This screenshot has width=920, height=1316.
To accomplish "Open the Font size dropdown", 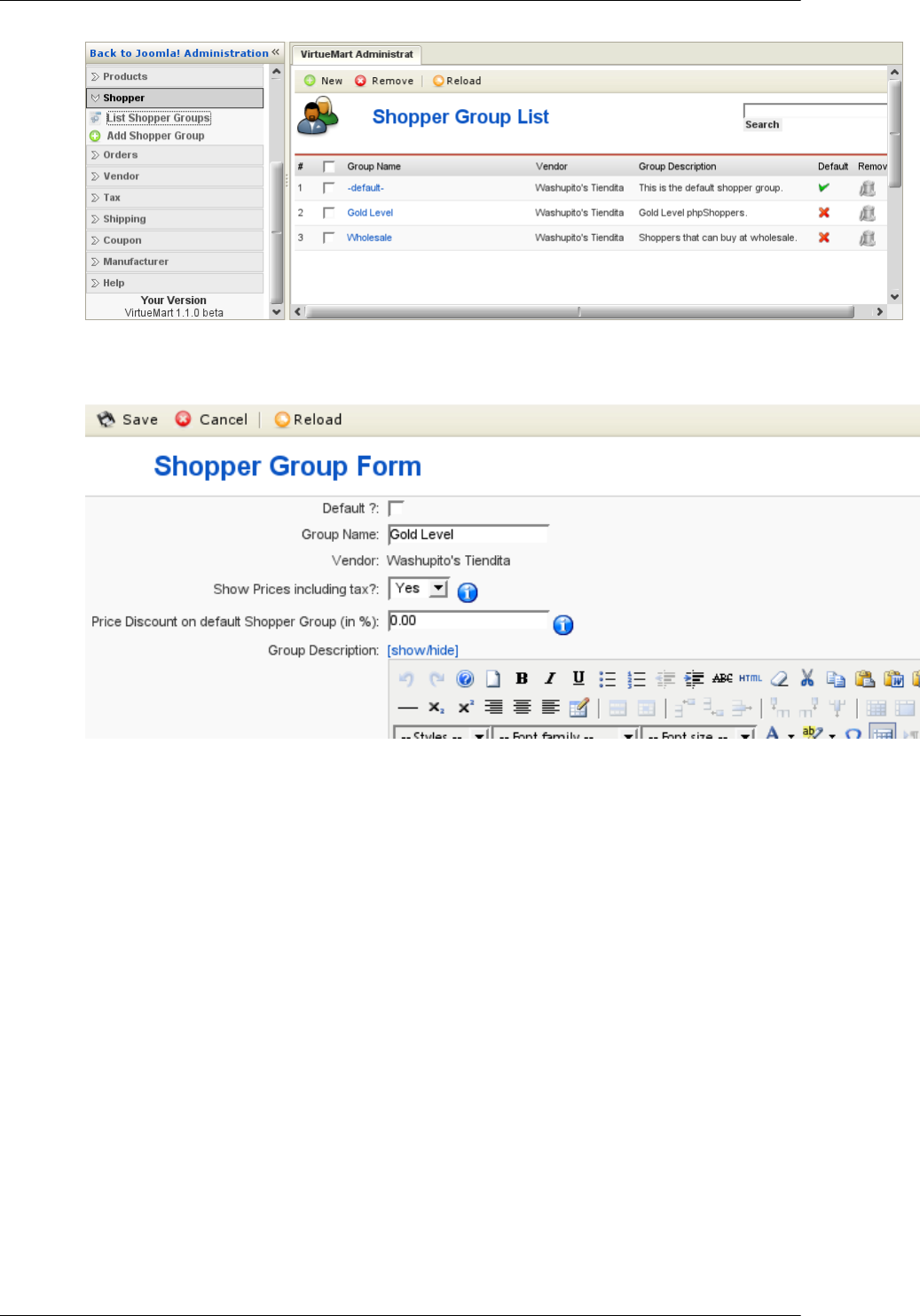I will (x=698, y=734).
